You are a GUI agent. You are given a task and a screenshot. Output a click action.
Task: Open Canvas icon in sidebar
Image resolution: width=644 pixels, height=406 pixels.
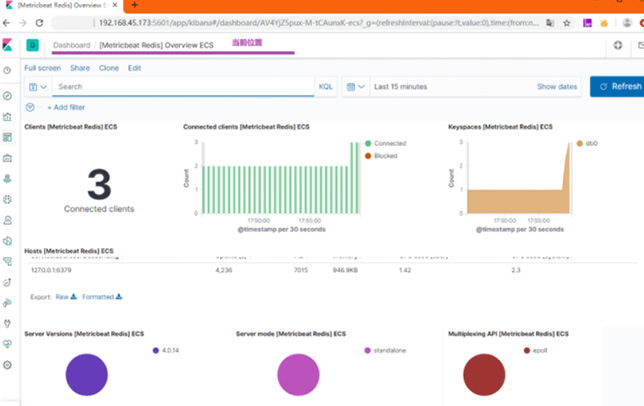pos(7,158)
